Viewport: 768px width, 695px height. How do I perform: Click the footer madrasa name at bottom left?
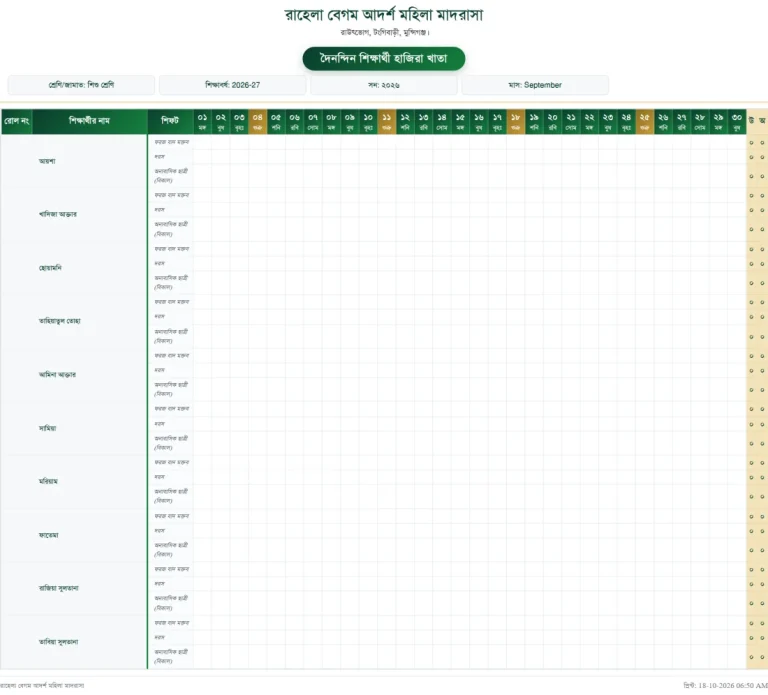click(x=42, y=685)
